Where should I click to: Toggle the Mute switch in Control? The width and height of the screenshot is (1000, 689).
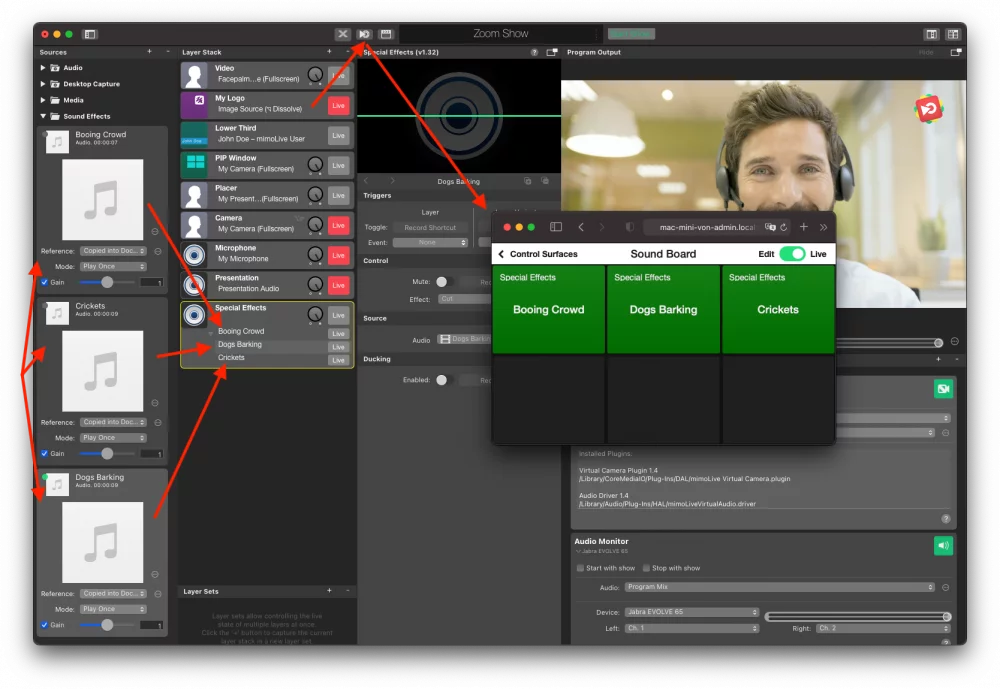click(445, 281)
